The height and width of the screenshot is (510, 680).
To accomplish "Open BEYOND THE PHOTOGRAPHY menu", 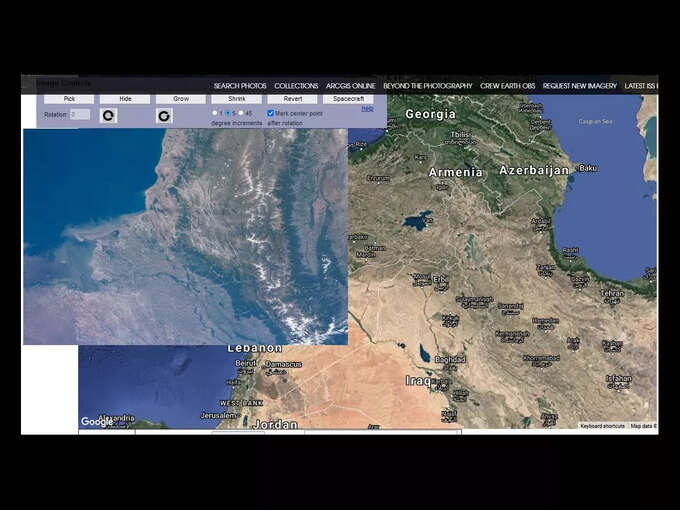I will click(x=428, y=86).
